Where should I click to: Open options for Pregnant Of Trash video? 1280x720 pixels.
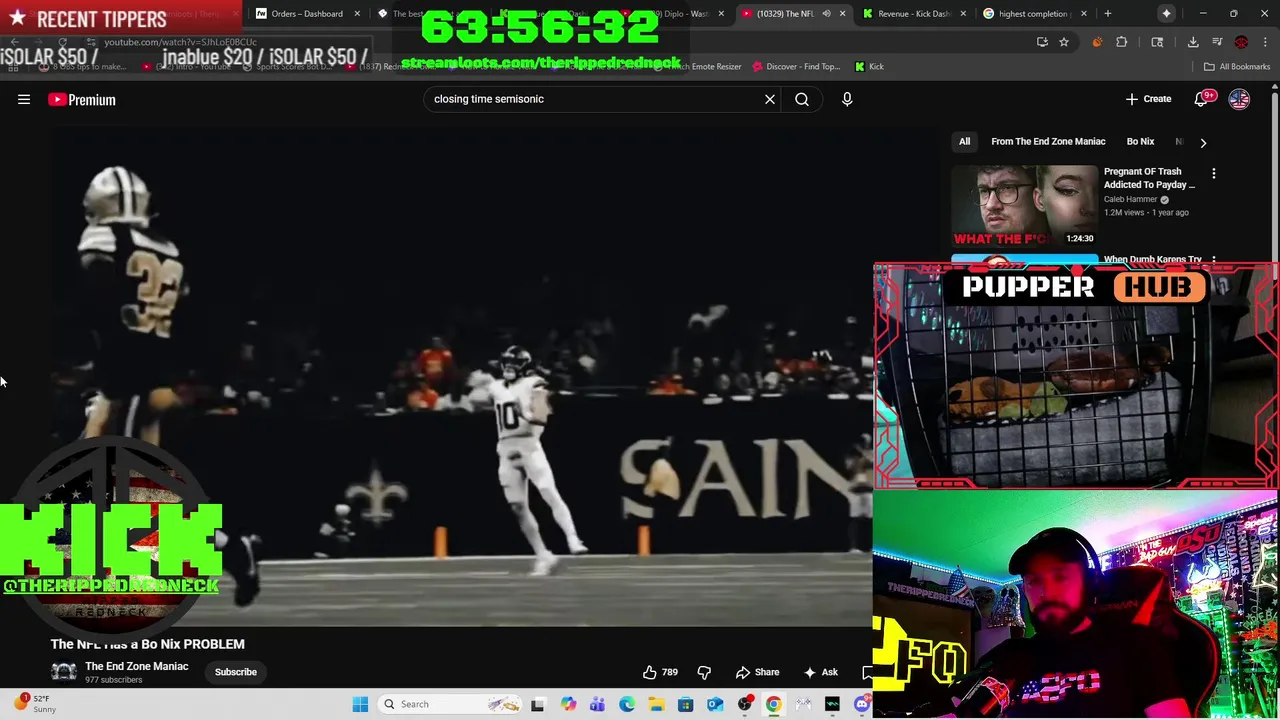[1214, 173]
